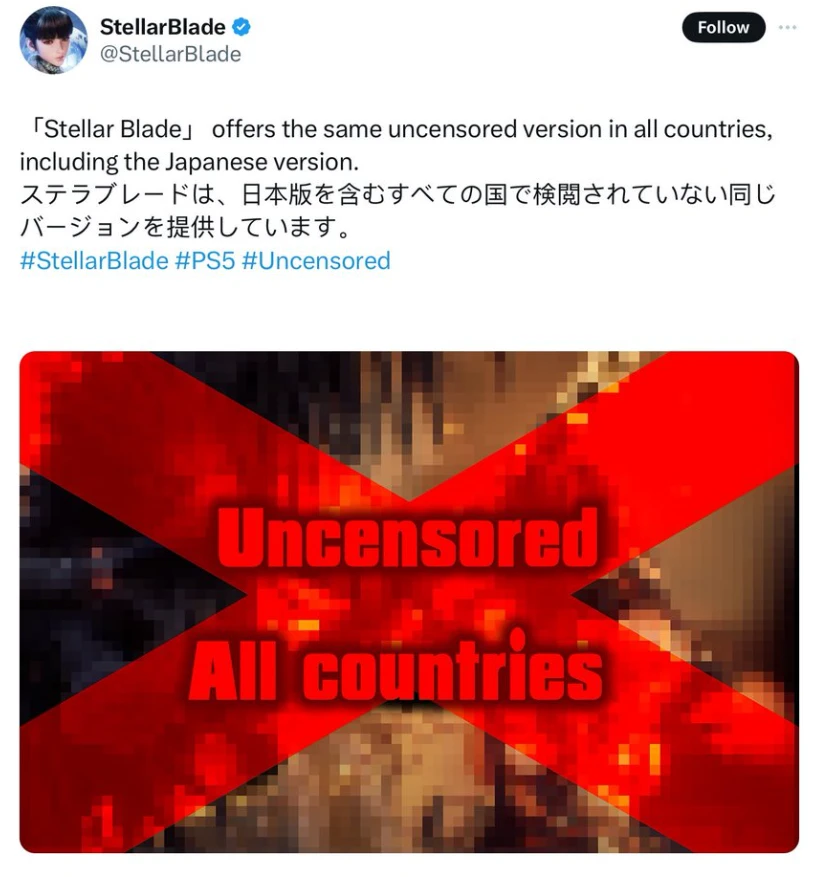Click the blue verified badge
Screen dimensions: 836x877
241,27
